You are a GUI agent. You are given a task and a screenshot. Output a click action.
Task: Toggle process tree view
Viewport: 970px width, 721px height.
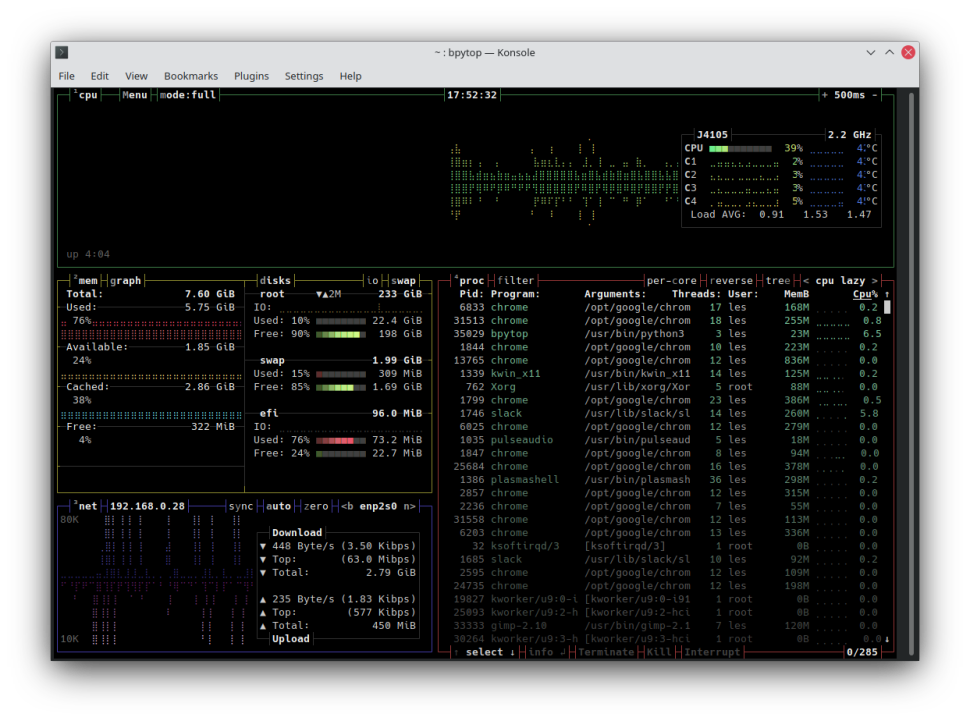778,280
